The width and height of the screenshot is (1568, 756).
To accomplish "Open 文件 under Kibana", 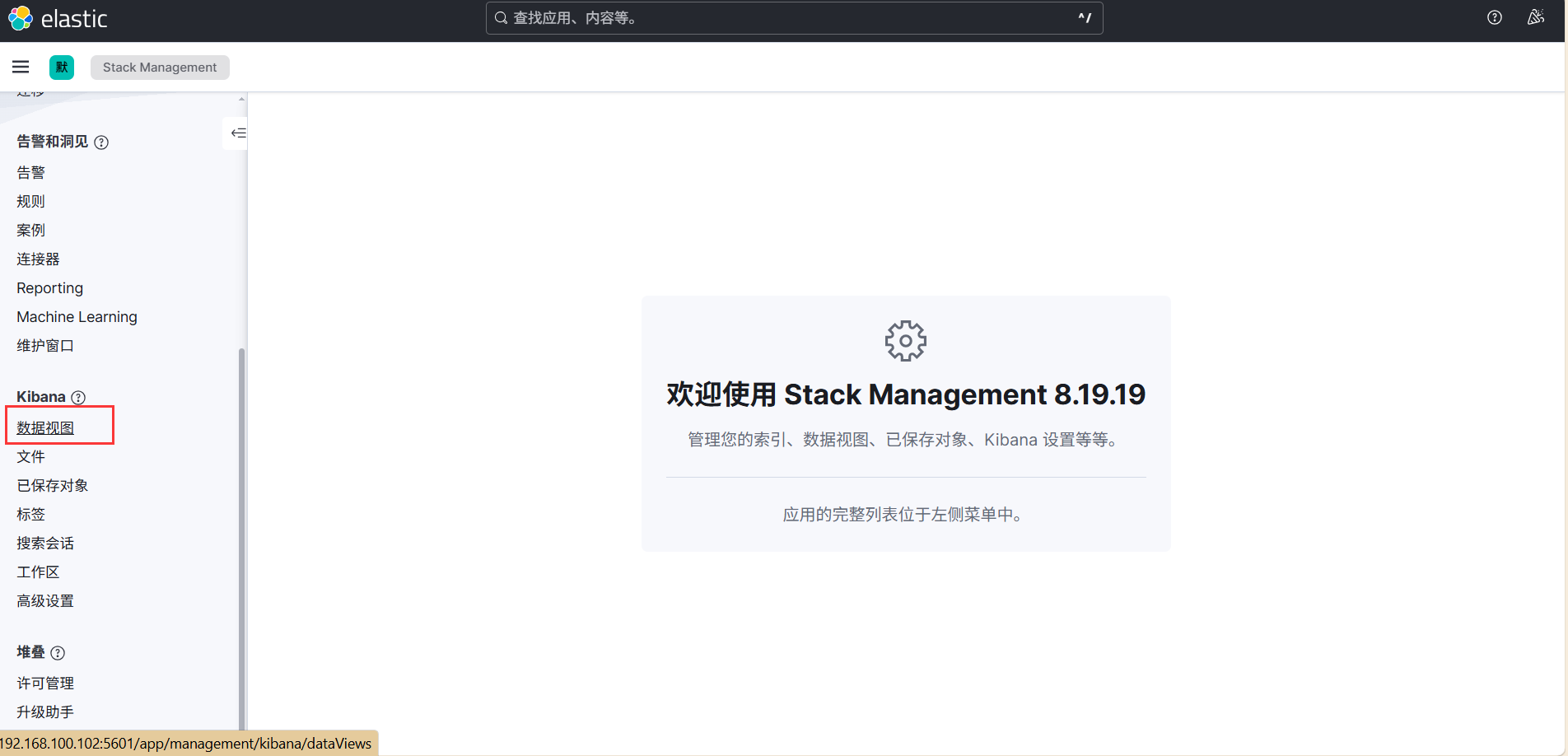I will [31, 457].
